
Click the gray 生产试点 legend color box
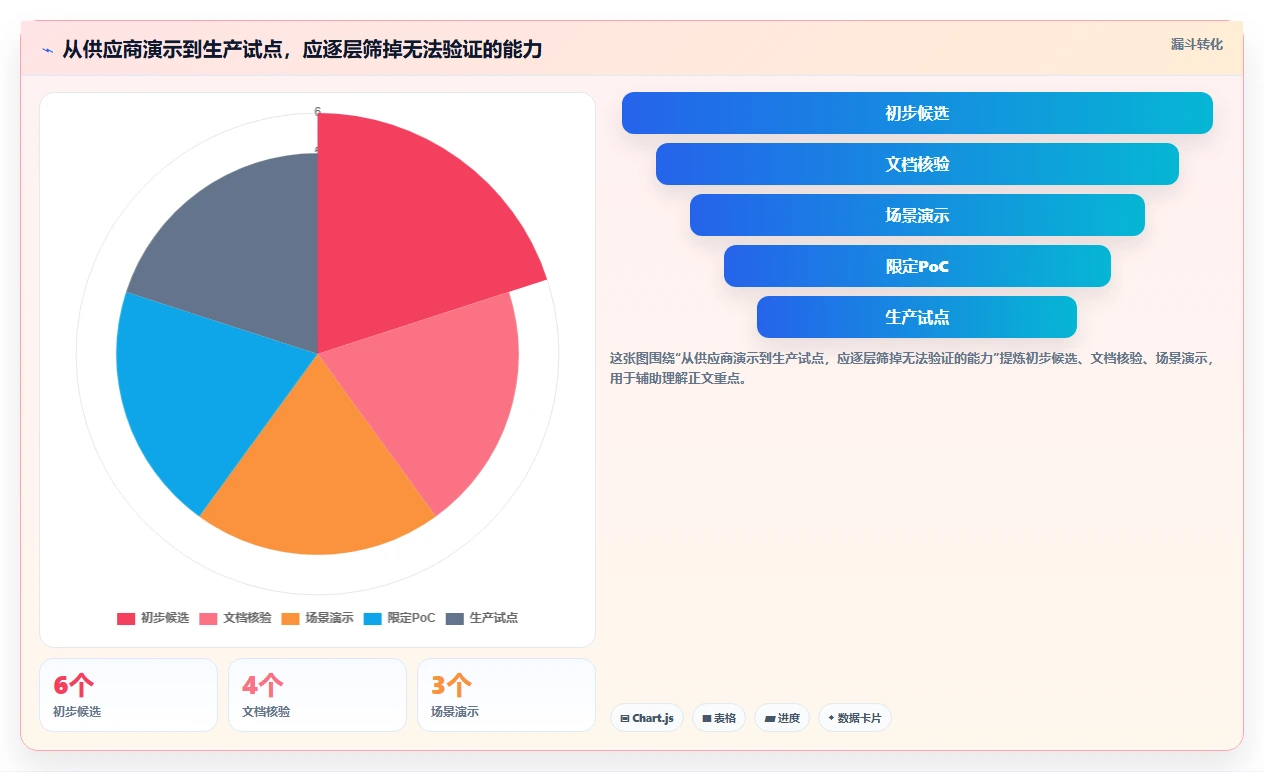click(455, 618)
